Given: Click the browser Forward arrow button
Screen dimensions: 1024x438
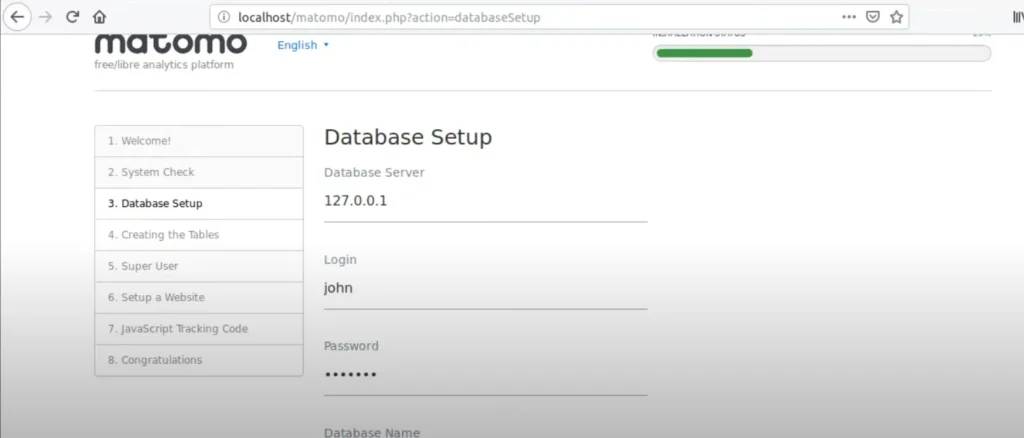Looking at the screenshot, I should pos(45,17).
